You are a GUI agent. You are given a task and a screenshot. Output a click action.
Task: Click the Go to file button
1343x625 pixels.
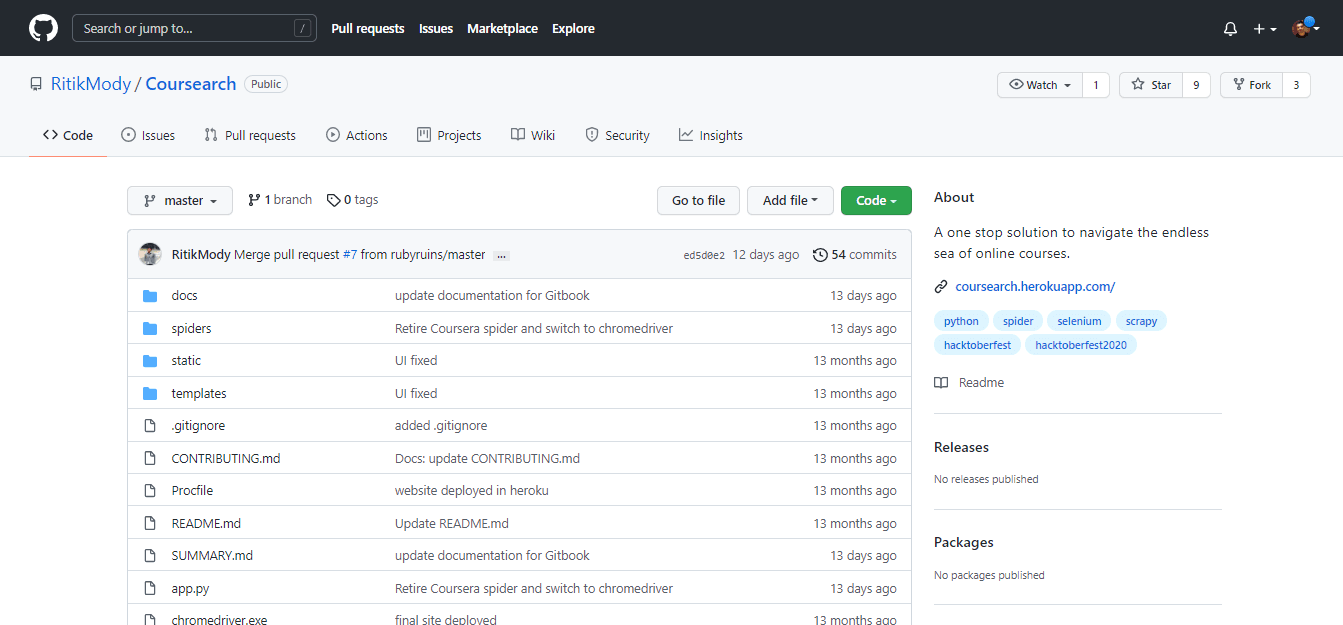pyautogui.click(x=698, y=200)
